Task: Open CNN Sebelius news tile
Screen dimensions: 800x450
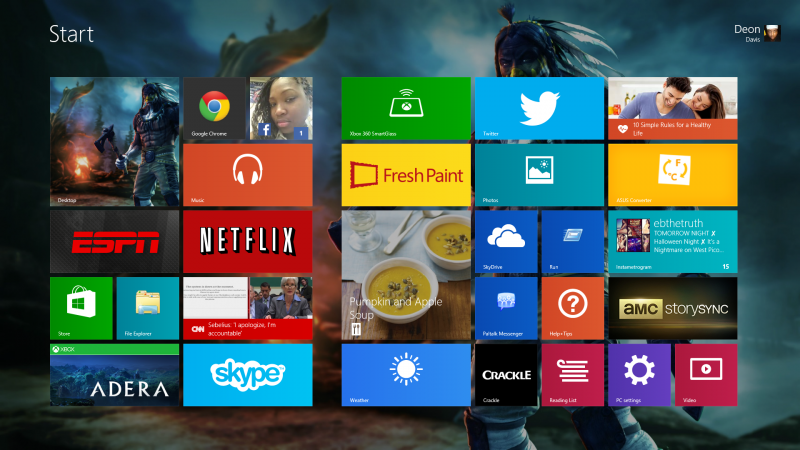Action: tap(248, 308)
